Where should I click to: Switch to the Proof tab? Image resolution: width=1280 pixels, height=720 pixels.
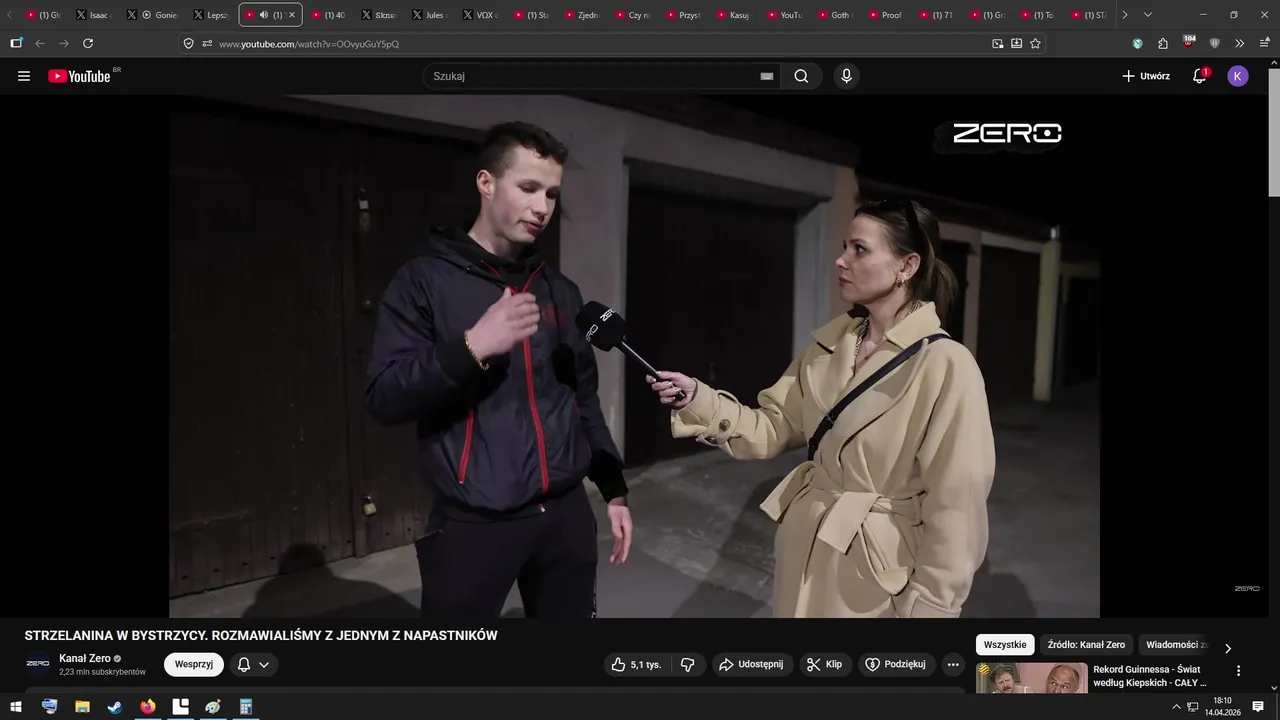(x=884, y=15)
